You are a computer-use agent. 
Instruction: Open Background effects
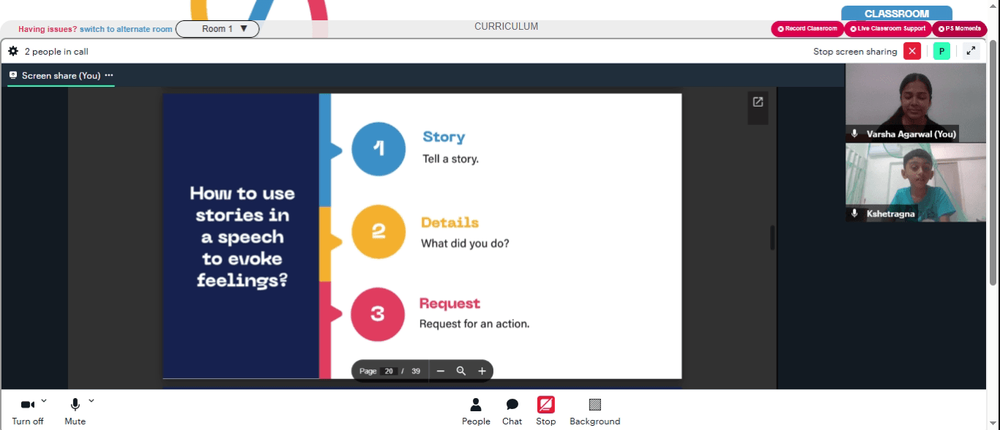pyautogui.click(x=594, y=411)
